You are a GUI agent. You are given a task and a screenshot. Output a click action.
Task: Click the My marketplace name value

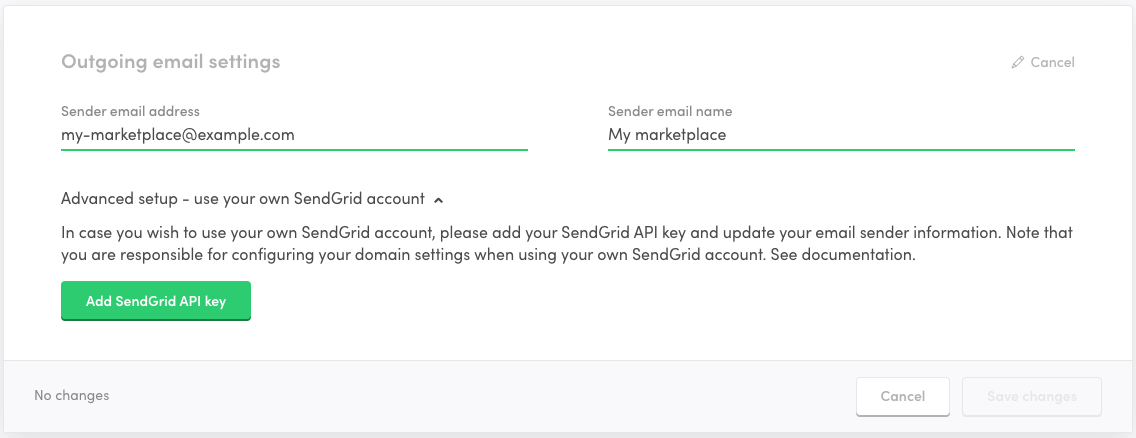pyautogui.click(x=667, y=134)
